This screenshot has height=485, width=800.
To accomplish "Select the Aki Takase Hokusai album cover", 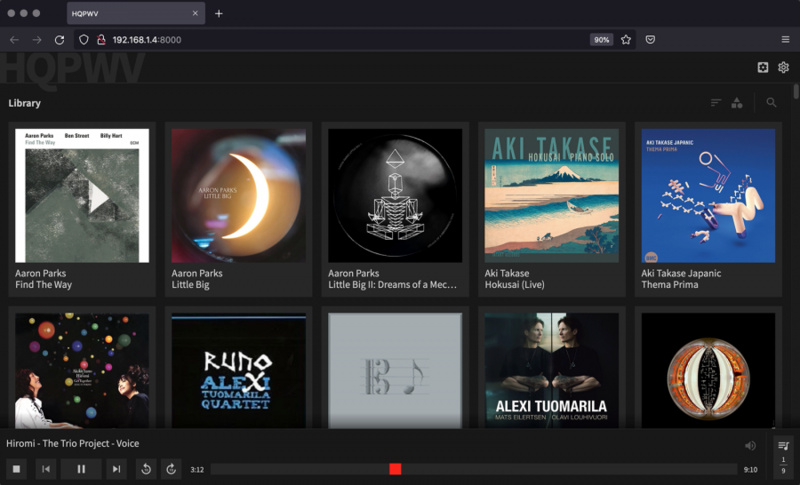I will (x=552, y=195).
